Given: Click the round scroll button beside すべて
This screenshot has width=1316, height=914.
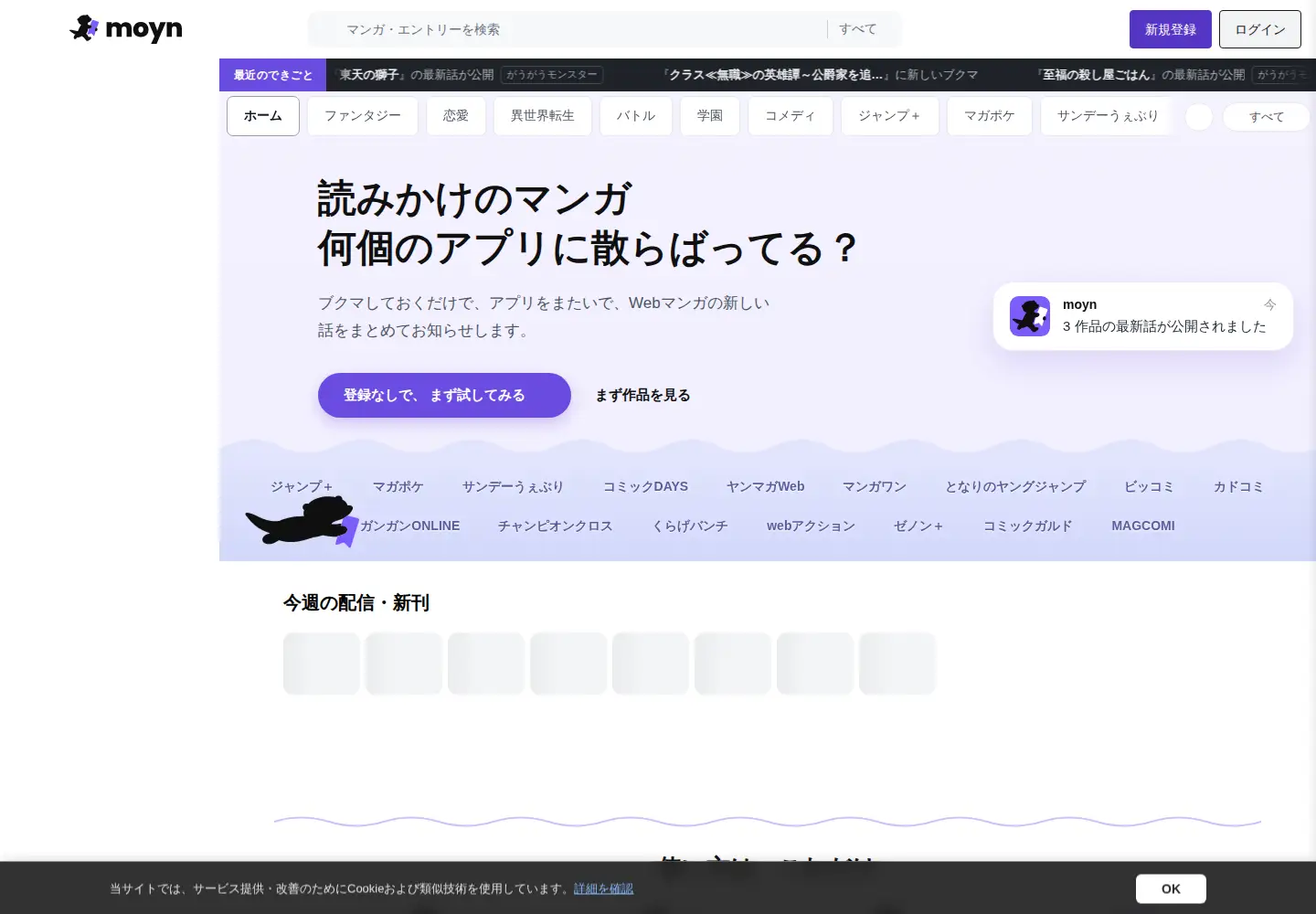Looking at the screenshot, I should click(1199, 117).
